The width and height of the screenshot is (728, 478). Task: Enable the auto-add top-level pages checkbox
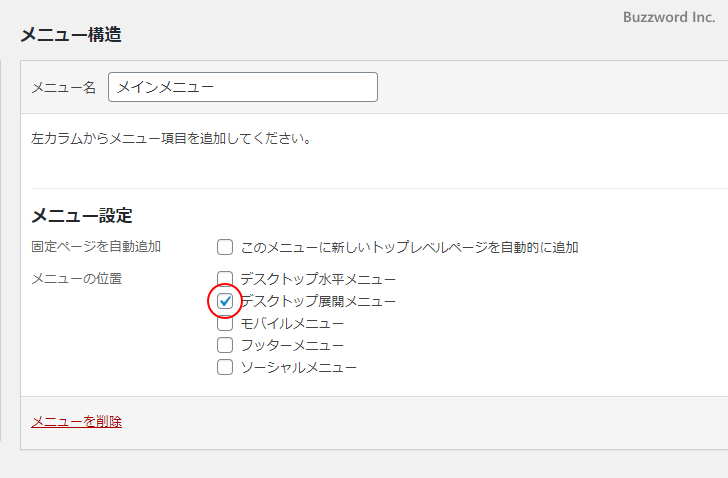coord(225,247)
